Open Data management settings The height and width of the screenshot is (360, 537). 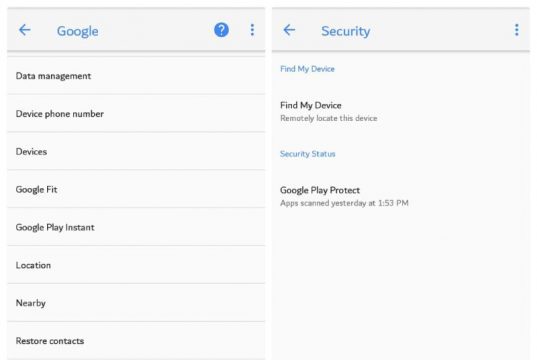click(136, 76)
